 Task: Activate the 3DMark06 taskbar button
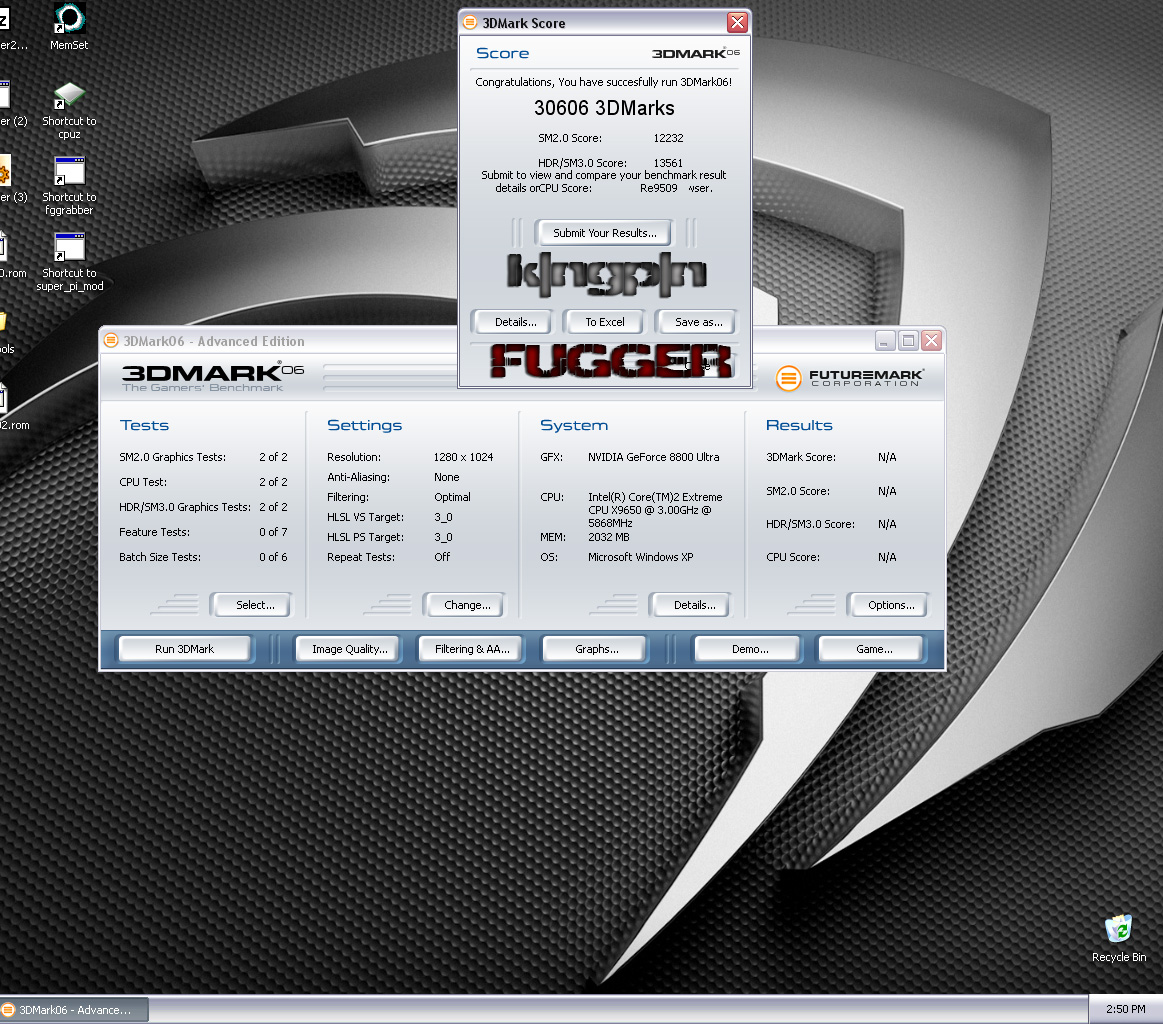(74, 1010)
